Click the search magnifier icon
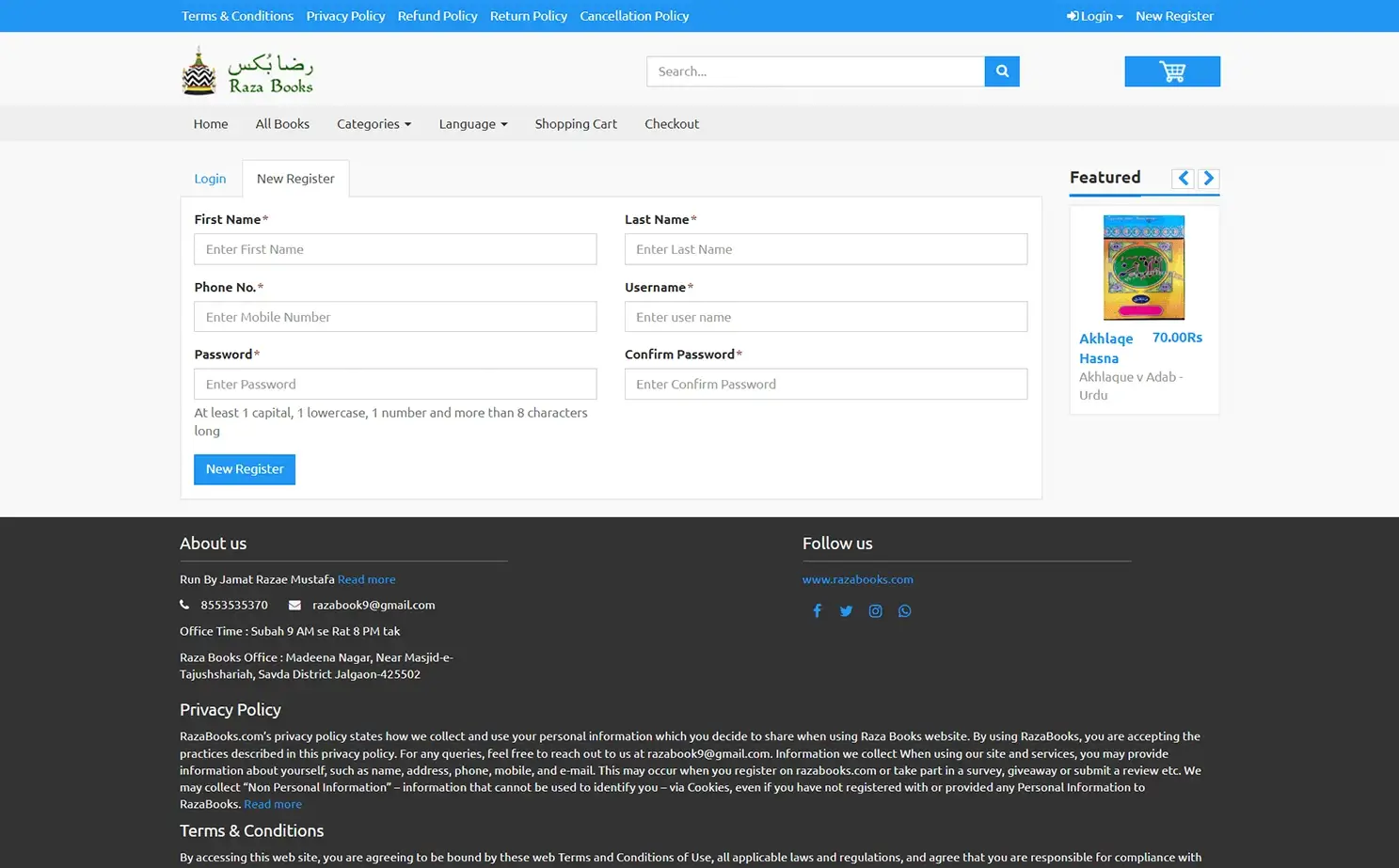 (x=1001, y=71)
